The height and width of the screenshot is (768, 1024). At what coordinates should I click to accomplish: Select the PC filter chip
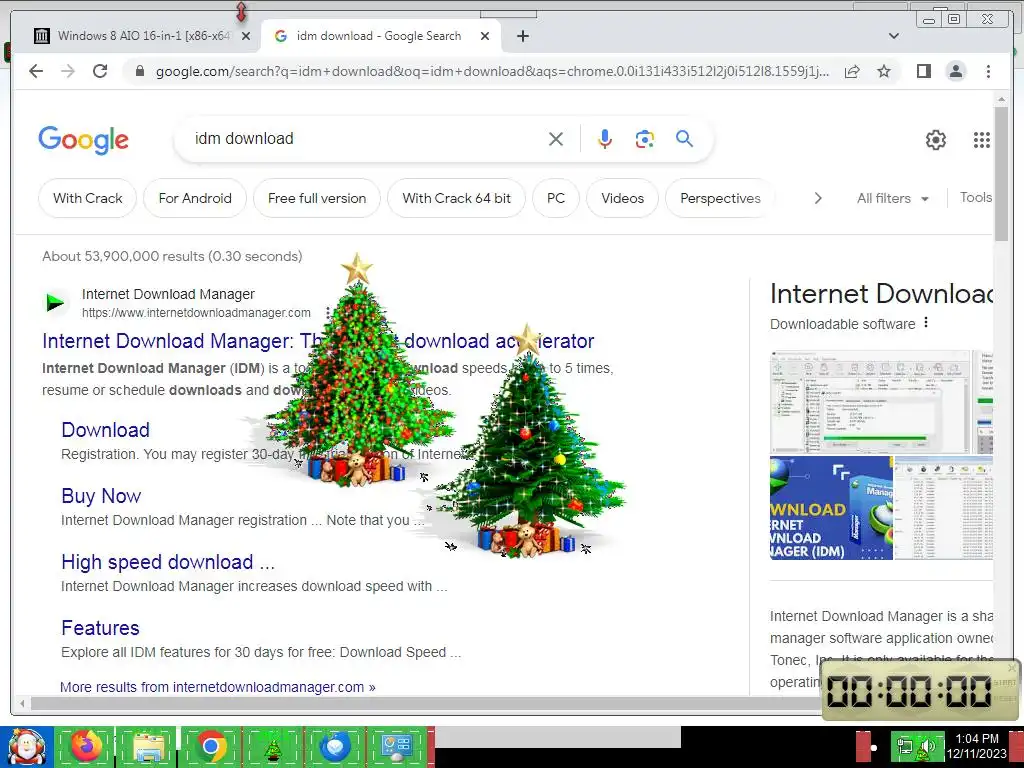[x=556, y=198]
